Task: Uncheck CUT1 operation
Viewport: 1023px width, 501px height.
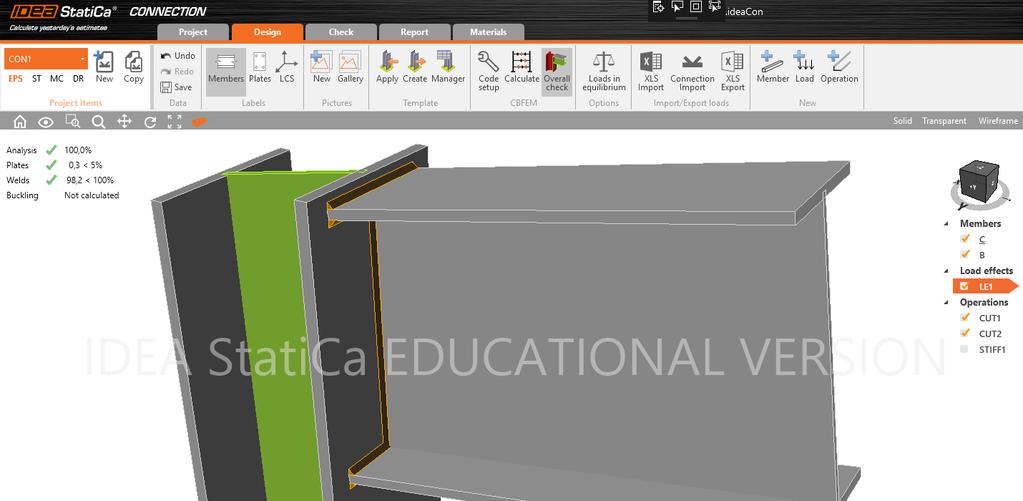Action: pyautogui.click(x=965, y=318)
